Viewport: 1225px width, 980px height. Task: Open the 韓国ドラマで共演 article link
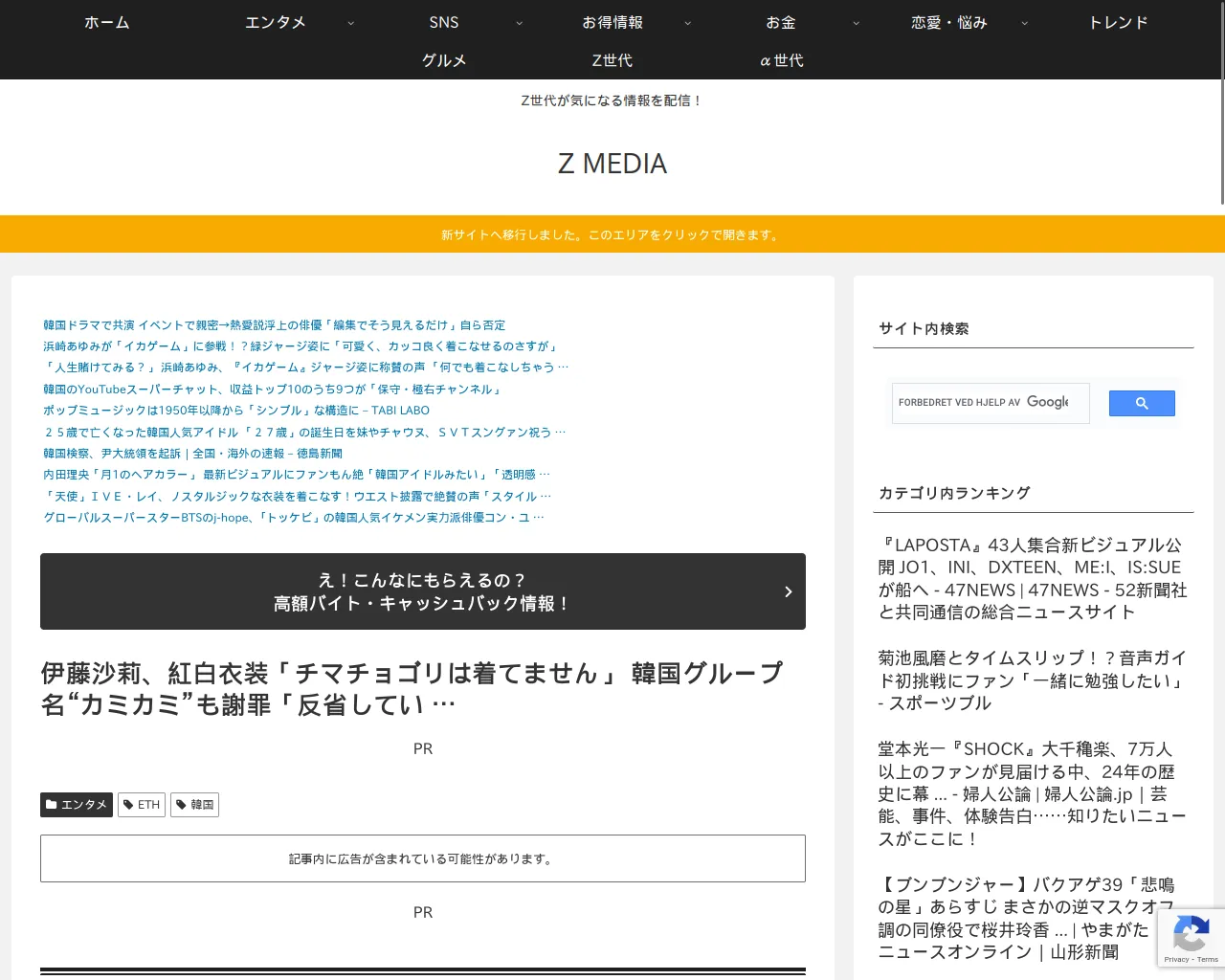click(x=274, y=325)
